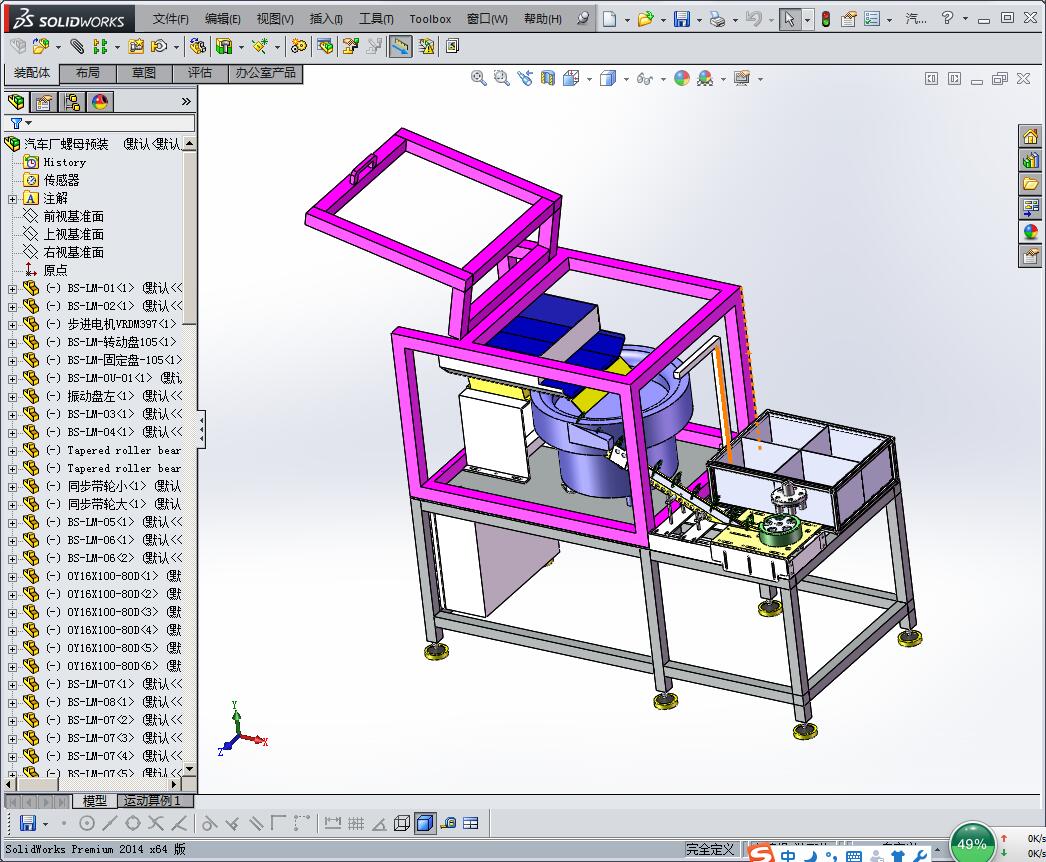Click the Rebuild traffic light icon
This screenshot has height=862, width=1046.
tap(826, 19)
